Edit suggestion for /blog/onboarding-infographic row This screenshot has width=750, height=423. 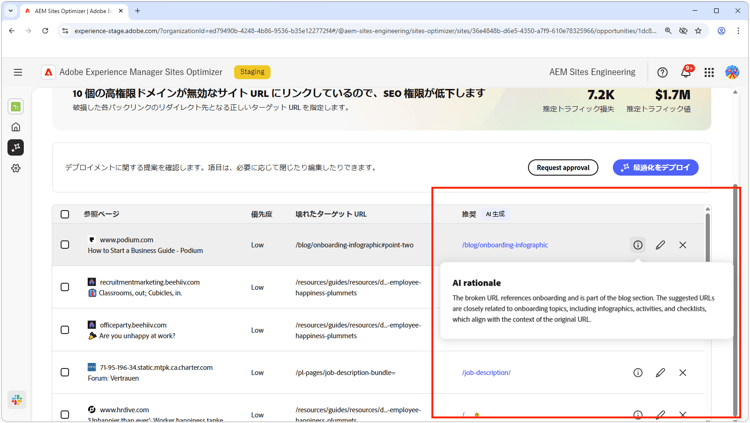pos(660,245)
